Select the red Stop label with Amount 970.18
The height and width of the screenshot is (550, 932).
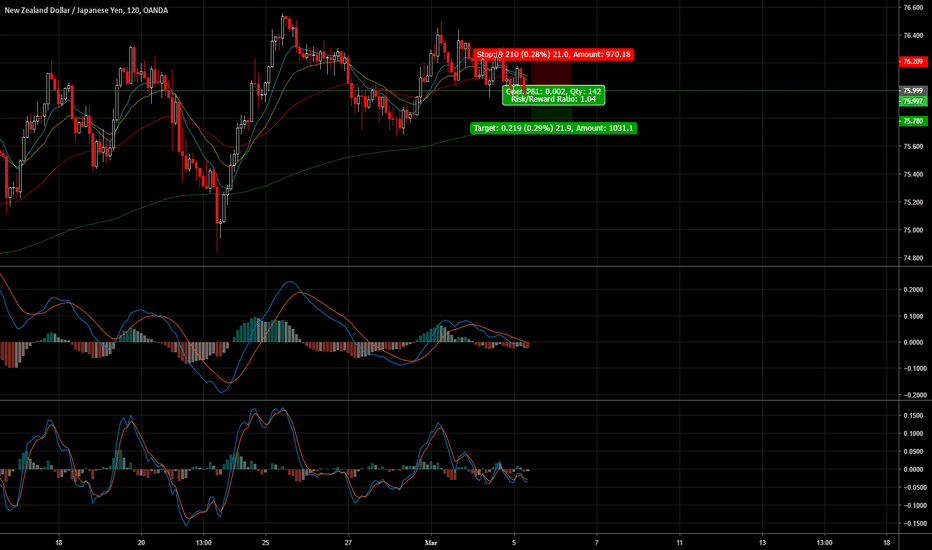(x=553, y=54)
